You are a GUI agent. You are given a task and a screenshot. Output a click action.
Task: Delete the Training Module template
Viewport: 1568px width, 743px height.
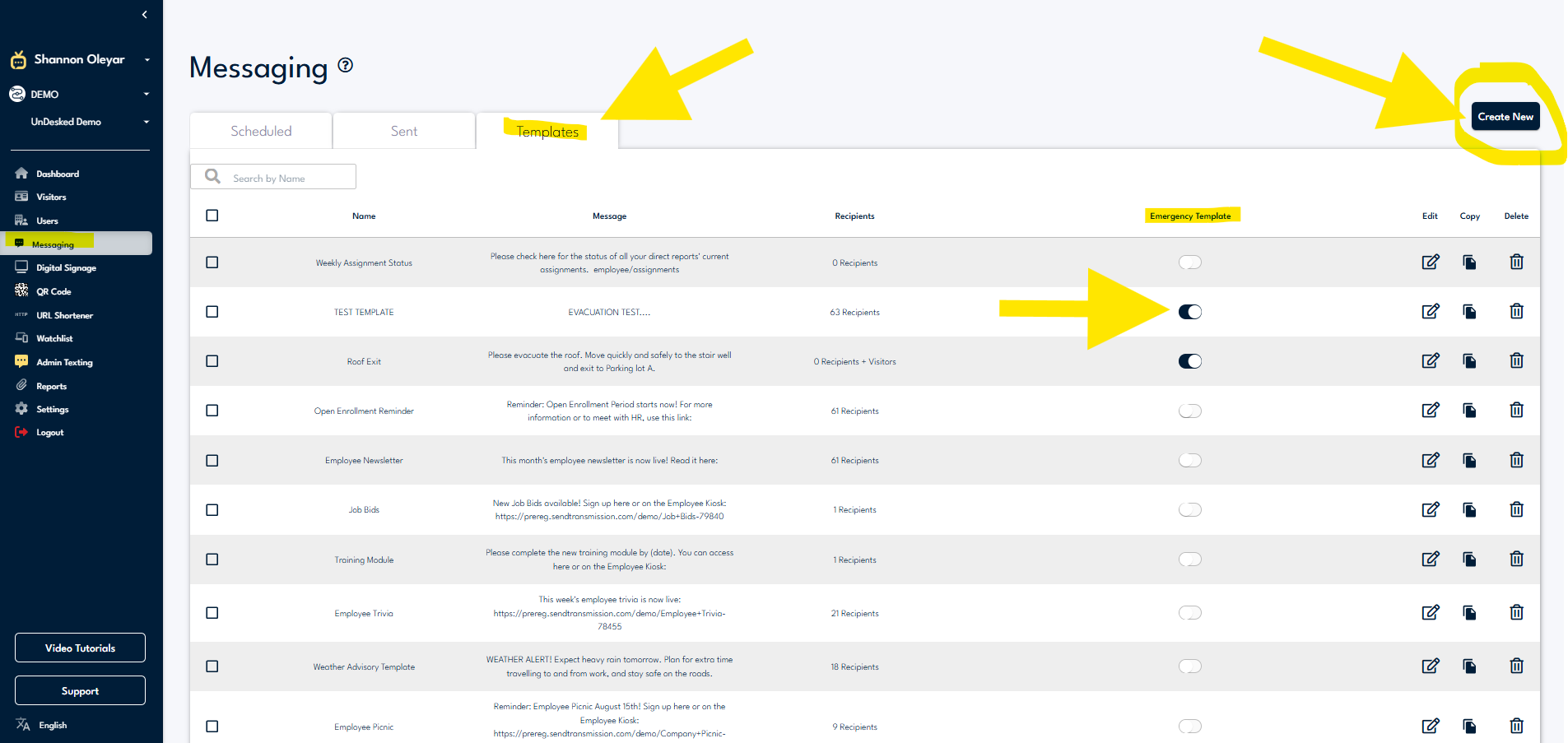pyautogui.click(x=1516, y=560)
